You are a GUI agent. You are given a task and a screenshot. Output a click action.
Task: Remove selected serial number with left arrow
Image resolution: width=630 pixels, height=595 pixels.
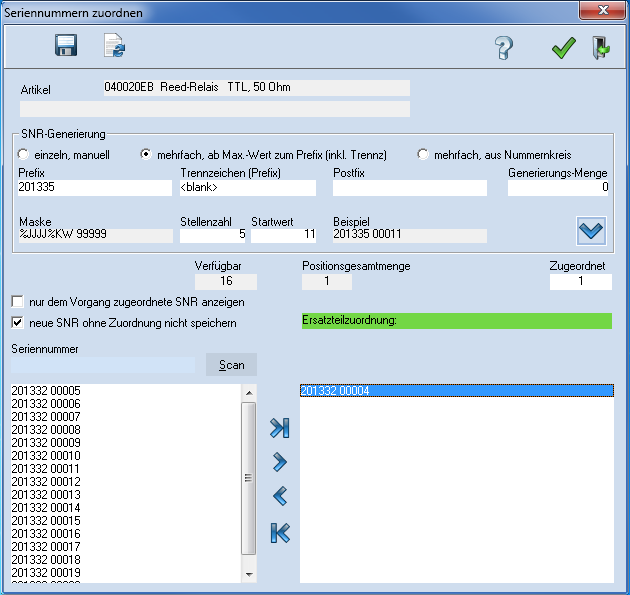pyautogui.click(x=280, y=496)
